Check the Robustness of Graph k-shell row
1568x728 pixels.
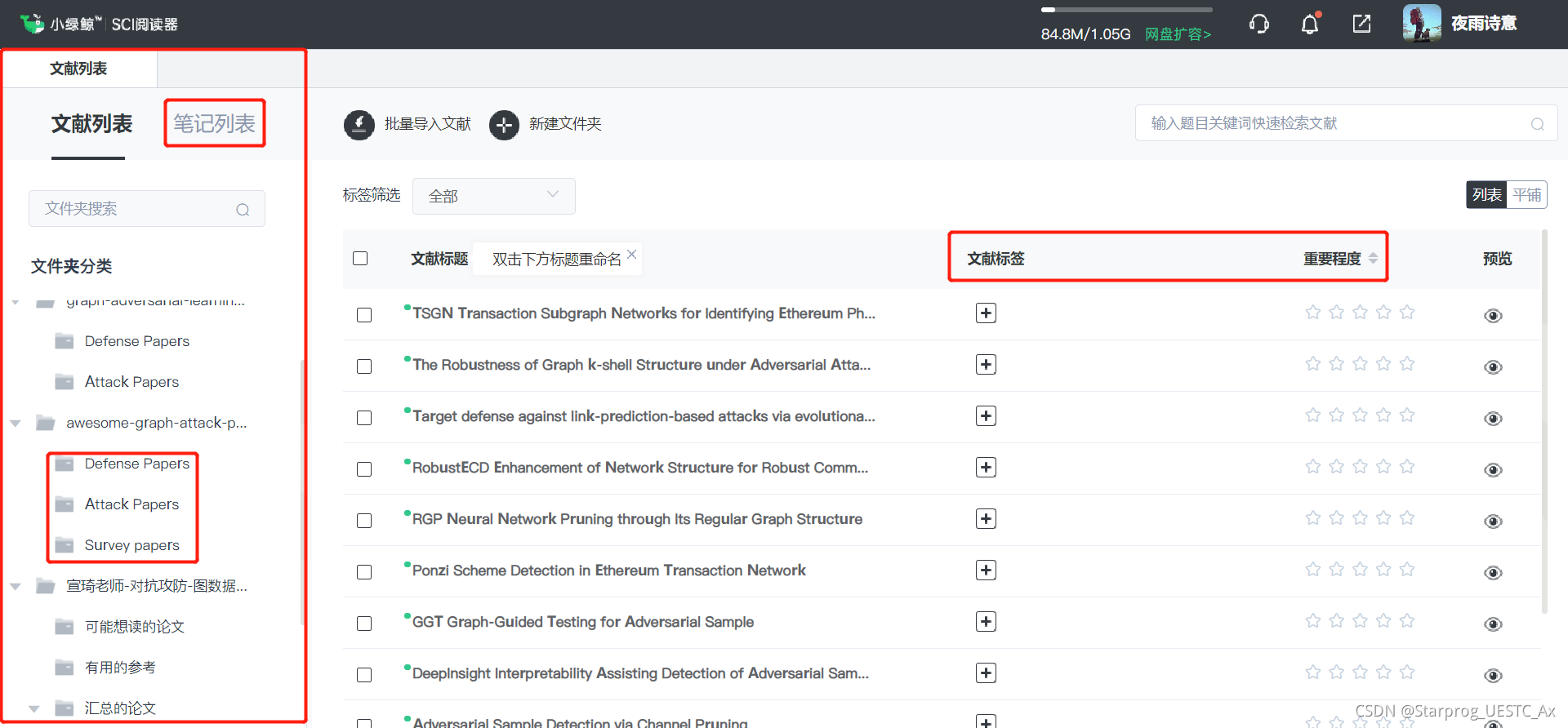point(364,366)
